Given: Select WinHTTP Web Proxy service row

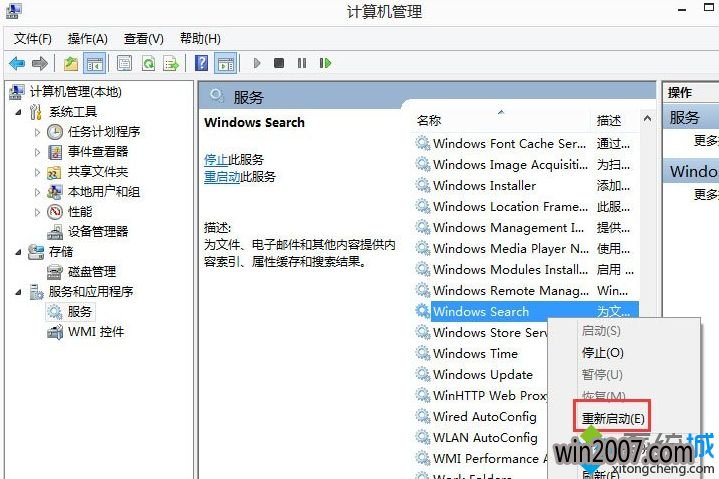Looking at the screenshot, I should (481, 396).
